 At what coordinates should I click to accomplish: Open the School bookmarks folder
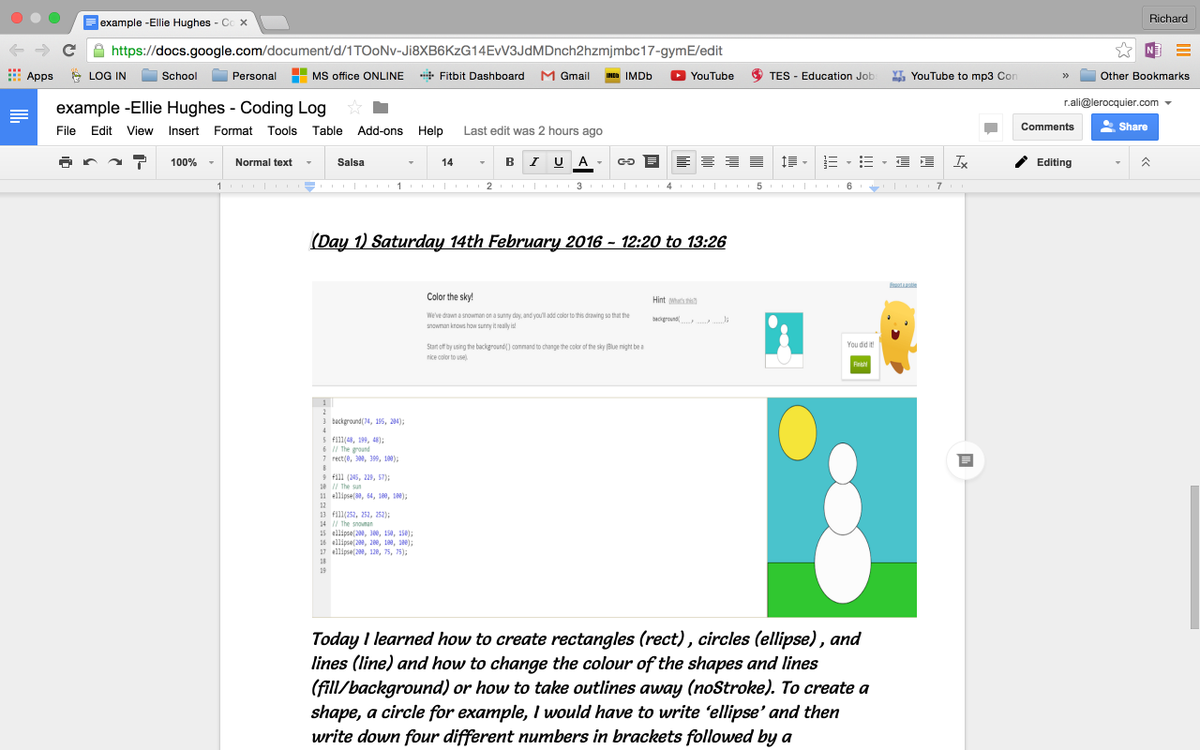(169, 75)
